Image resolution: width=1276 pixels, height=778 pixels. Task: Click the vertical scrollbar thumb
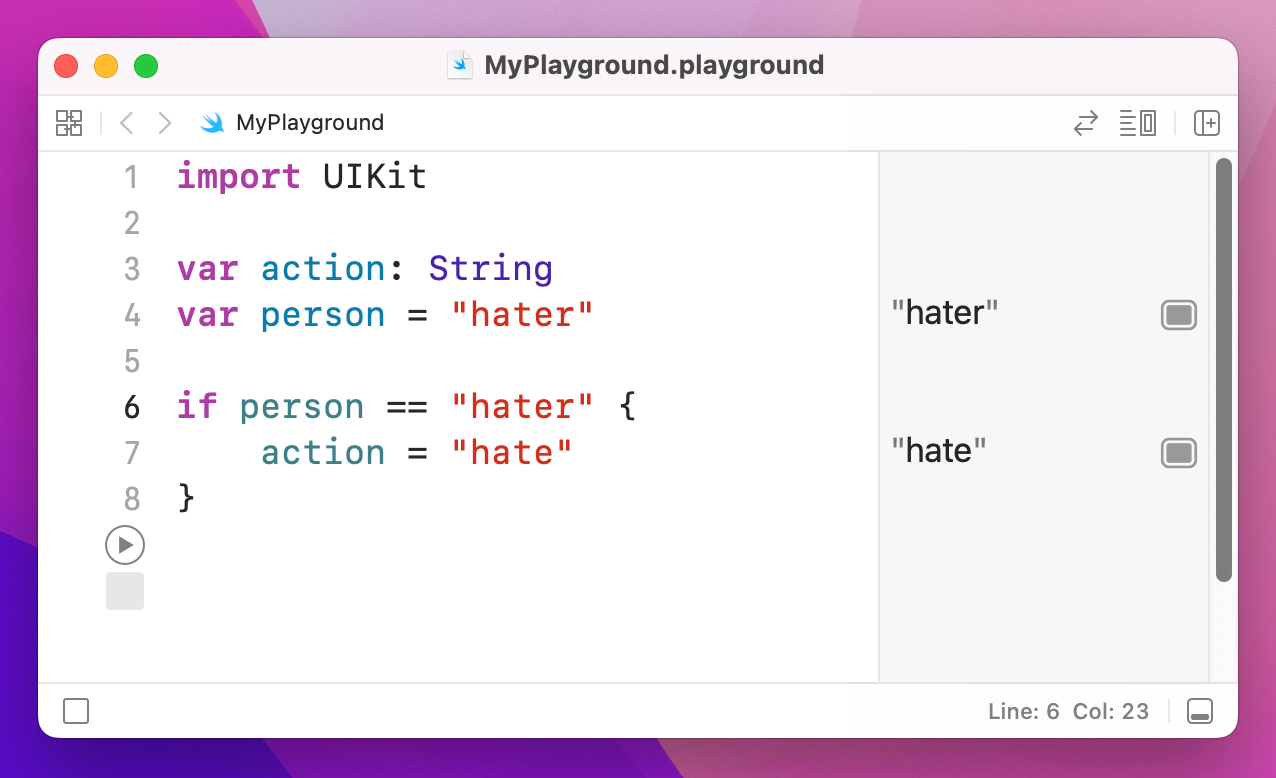(x=1223, y=370)
